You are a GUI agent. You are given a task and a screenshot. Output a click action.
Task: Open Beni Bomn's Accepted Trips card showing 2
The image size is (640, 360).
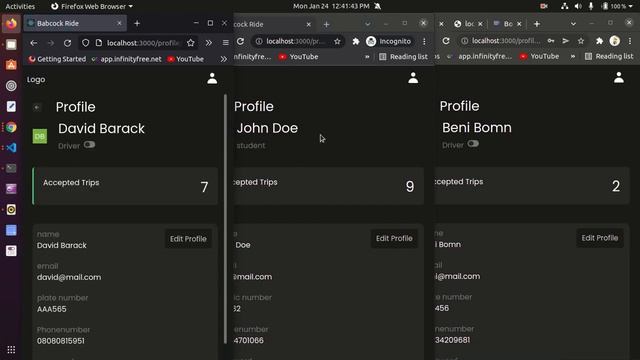(532, 185)
